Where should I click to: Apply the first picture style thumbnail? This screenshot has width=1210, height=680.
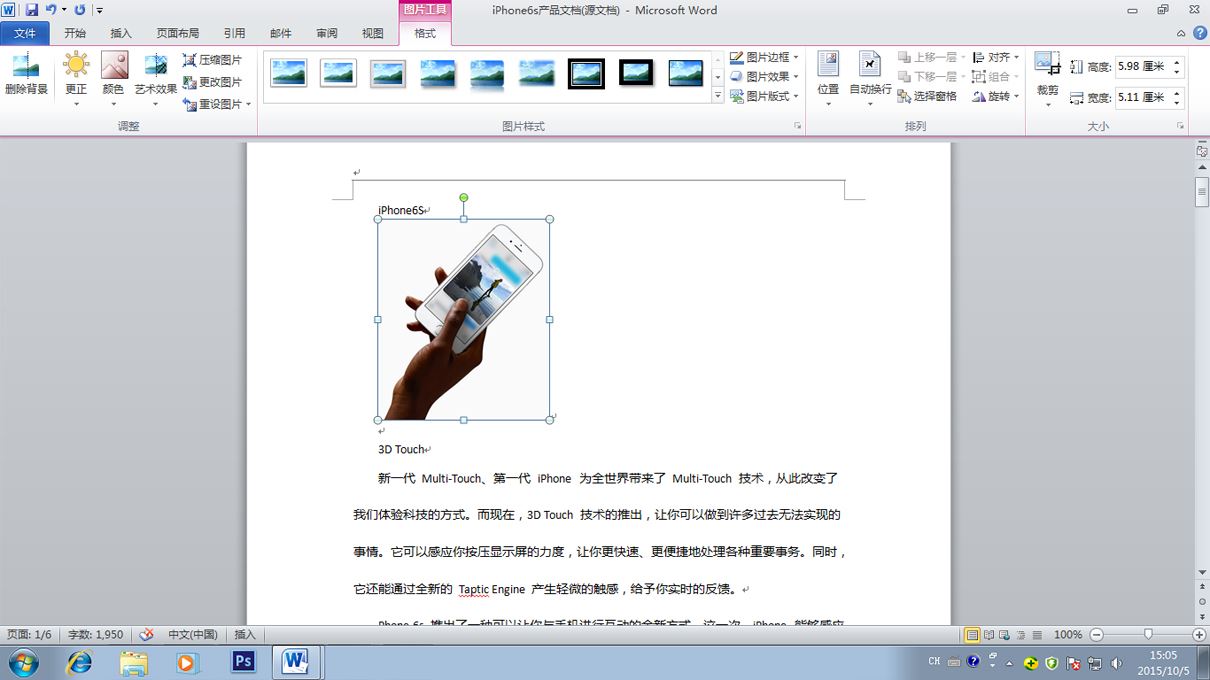(x=289, y=73)
